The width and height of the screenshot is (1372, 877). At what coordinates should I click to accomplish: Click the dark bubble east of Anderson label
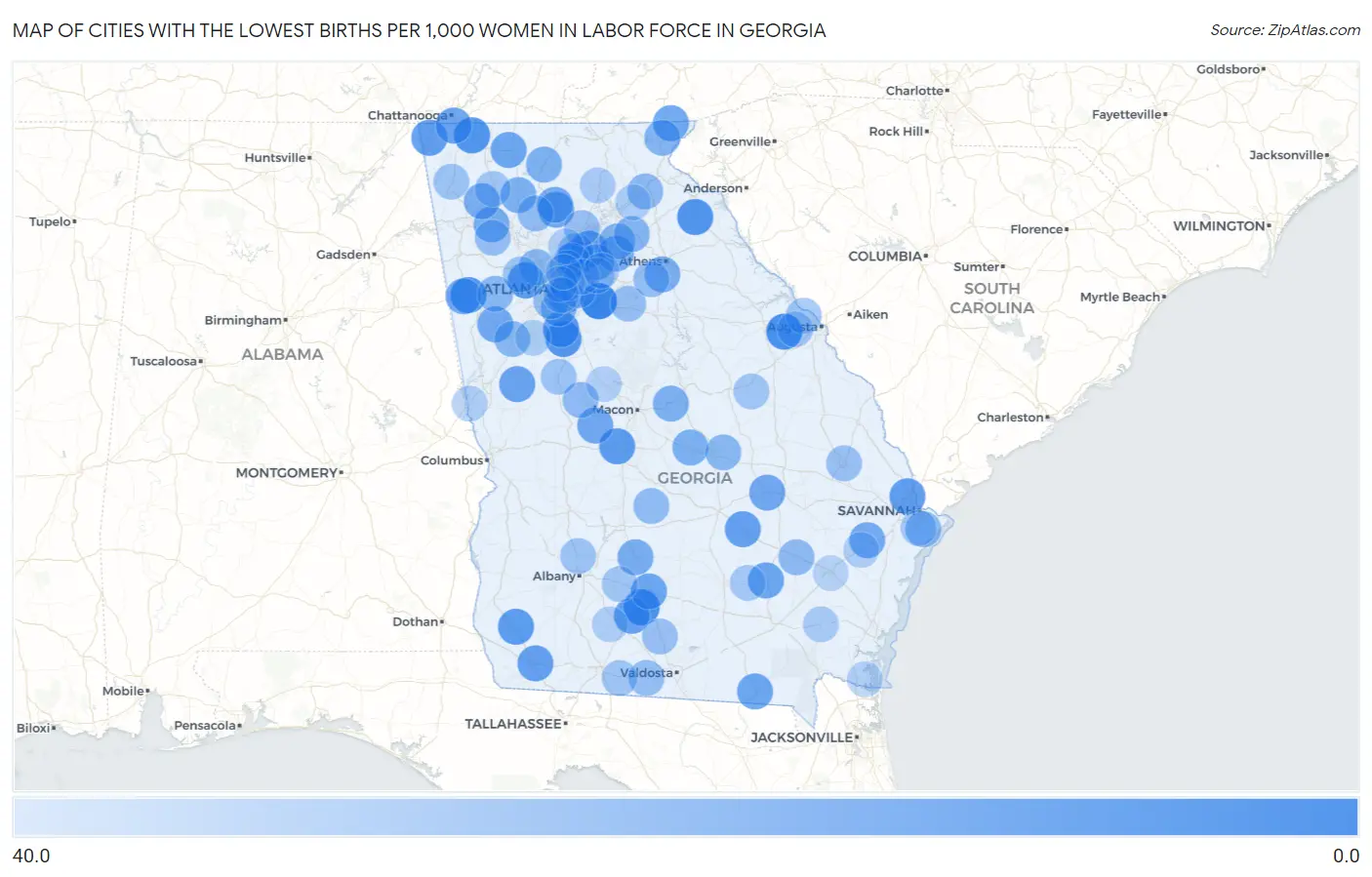[x=695, y=217]
